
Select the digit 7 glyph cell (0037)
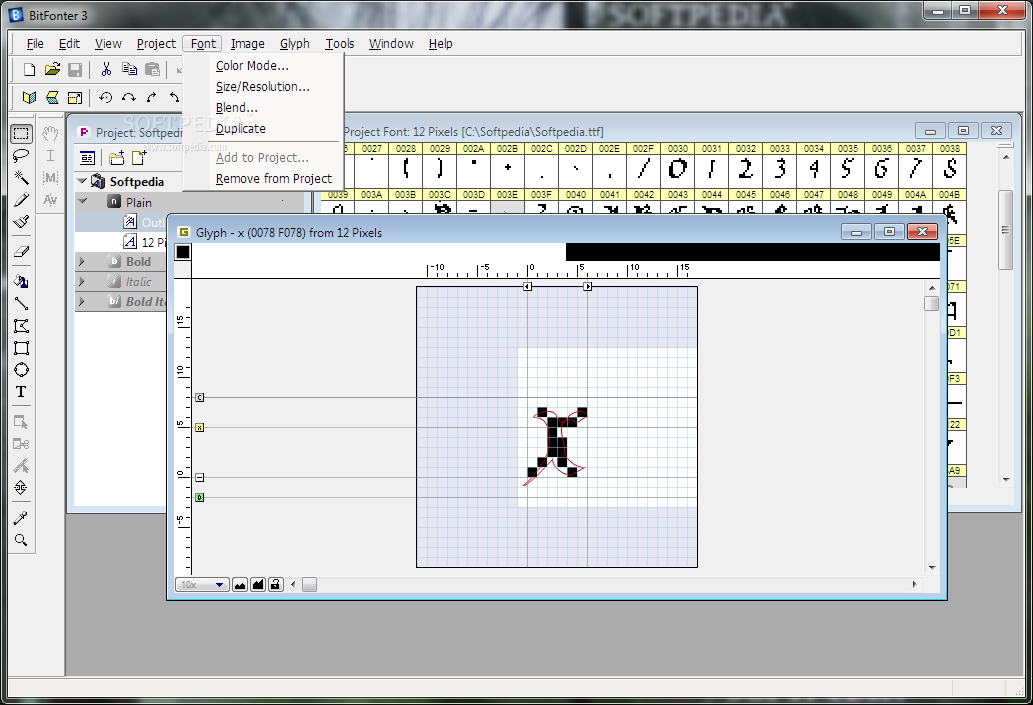tap(916, 166)
